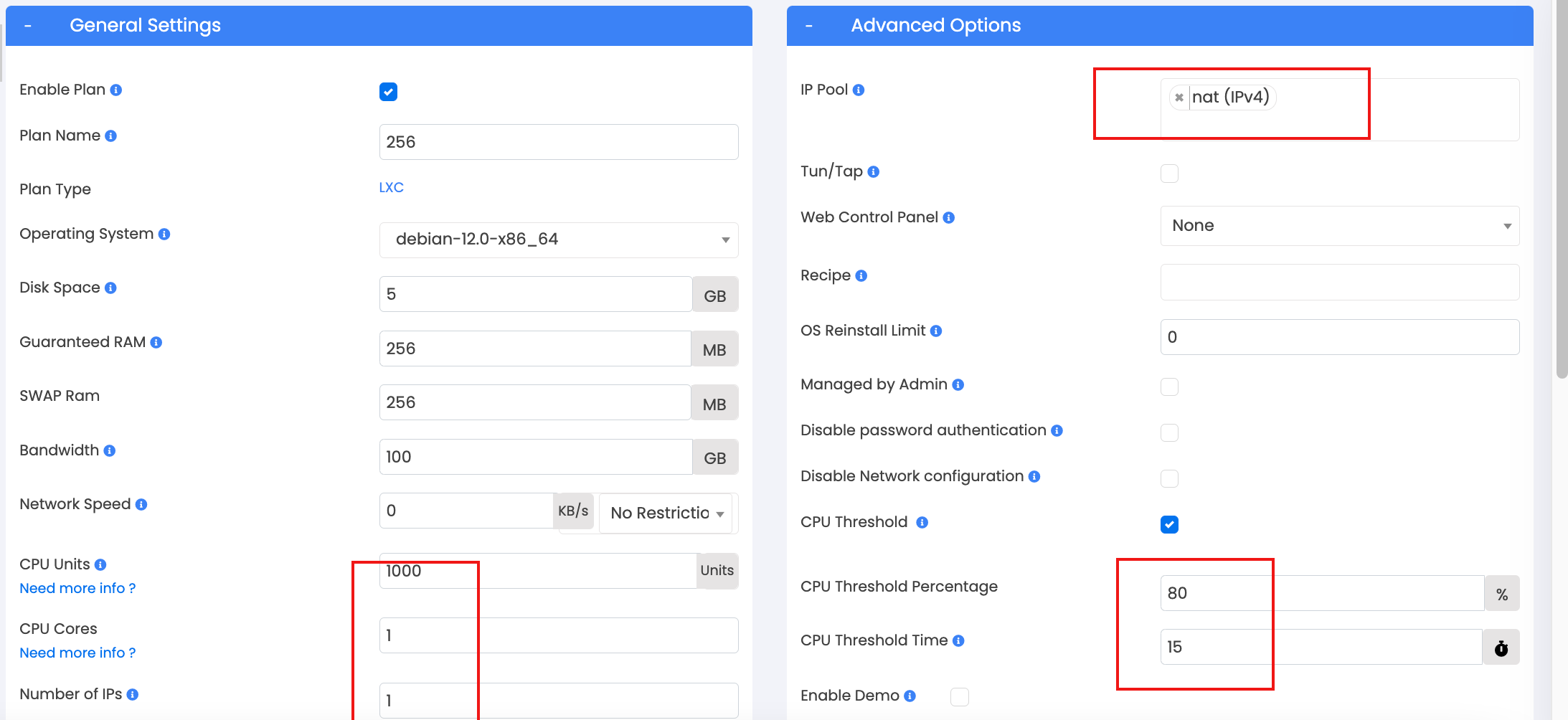
Task: Click the info icon beside Recipe
Action: pos(861,276)
